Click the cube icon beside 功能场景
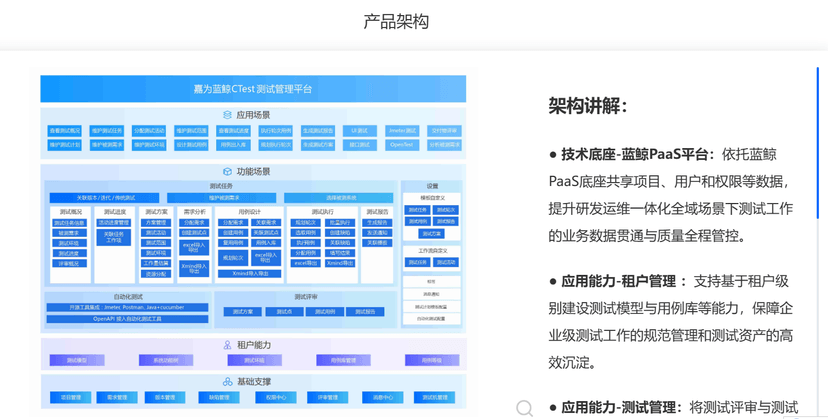This screenshot has width=828, height=419. [227, 172]
